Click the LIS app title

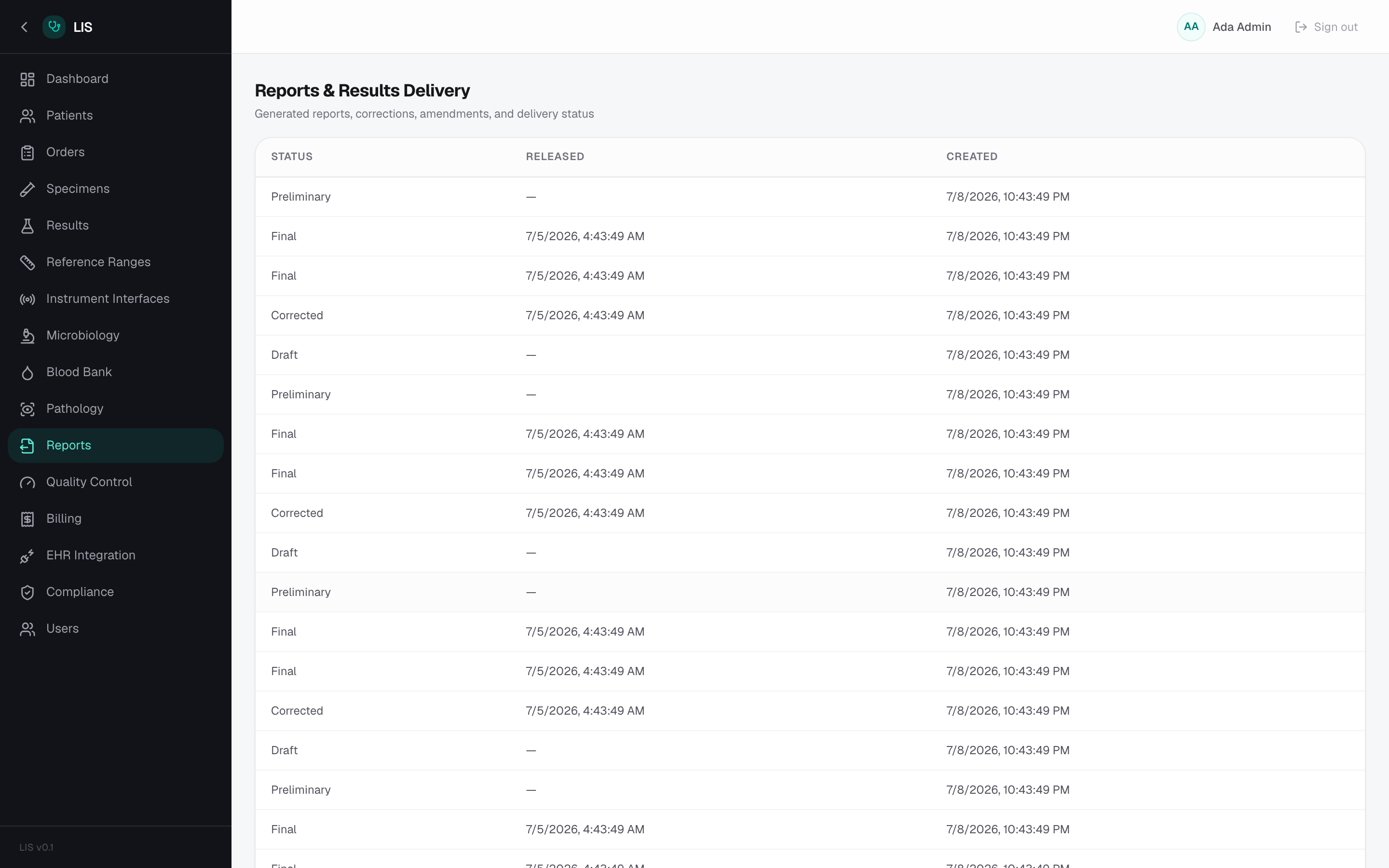(82, 27)
